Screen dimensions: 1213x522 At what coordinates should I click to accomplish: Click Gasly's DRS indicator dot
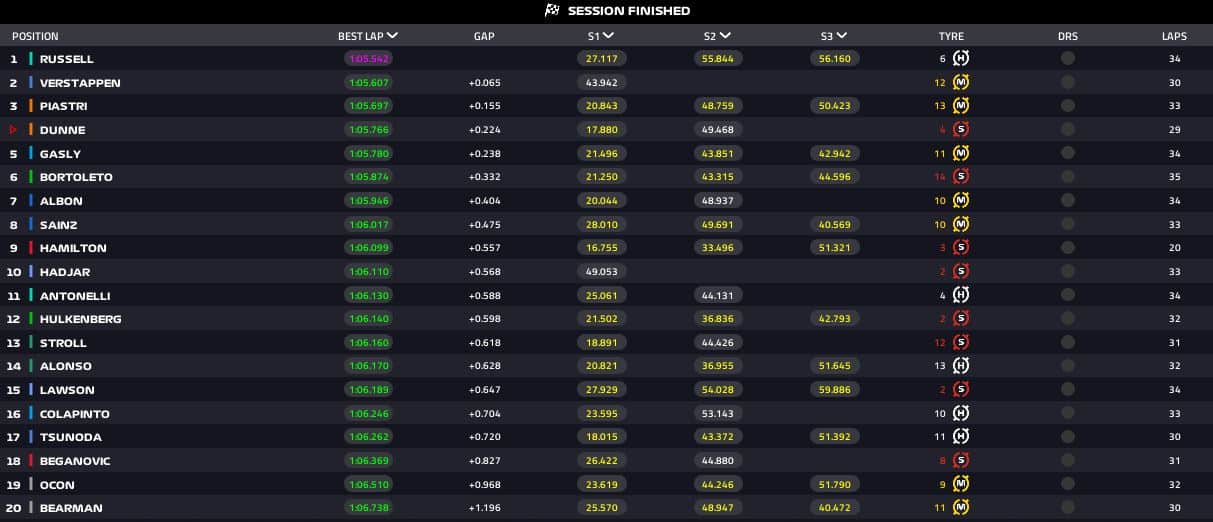1068,154
